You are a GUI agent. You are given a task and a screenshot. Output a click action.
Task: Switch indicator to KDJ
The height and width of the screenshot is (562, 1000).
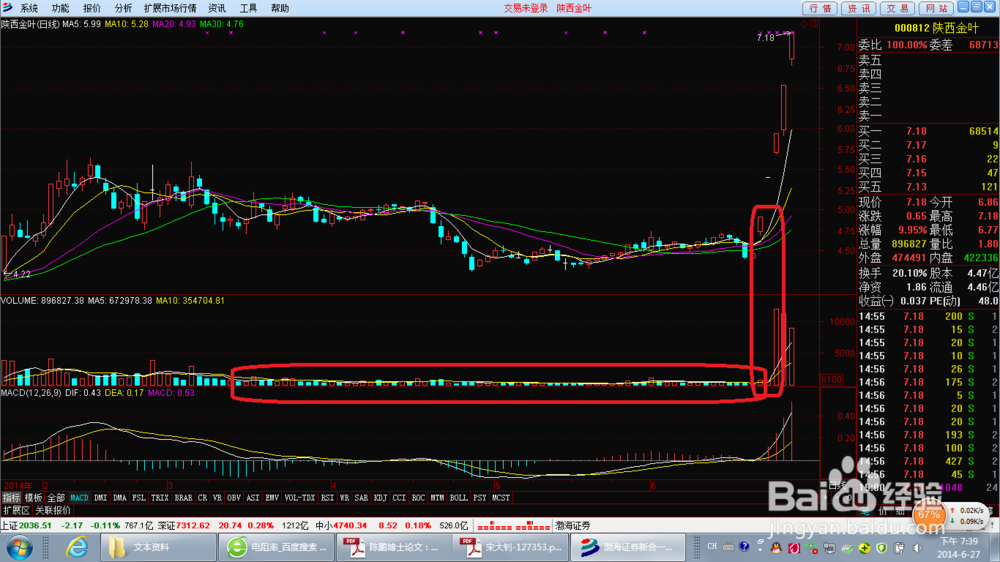(380, 498)
